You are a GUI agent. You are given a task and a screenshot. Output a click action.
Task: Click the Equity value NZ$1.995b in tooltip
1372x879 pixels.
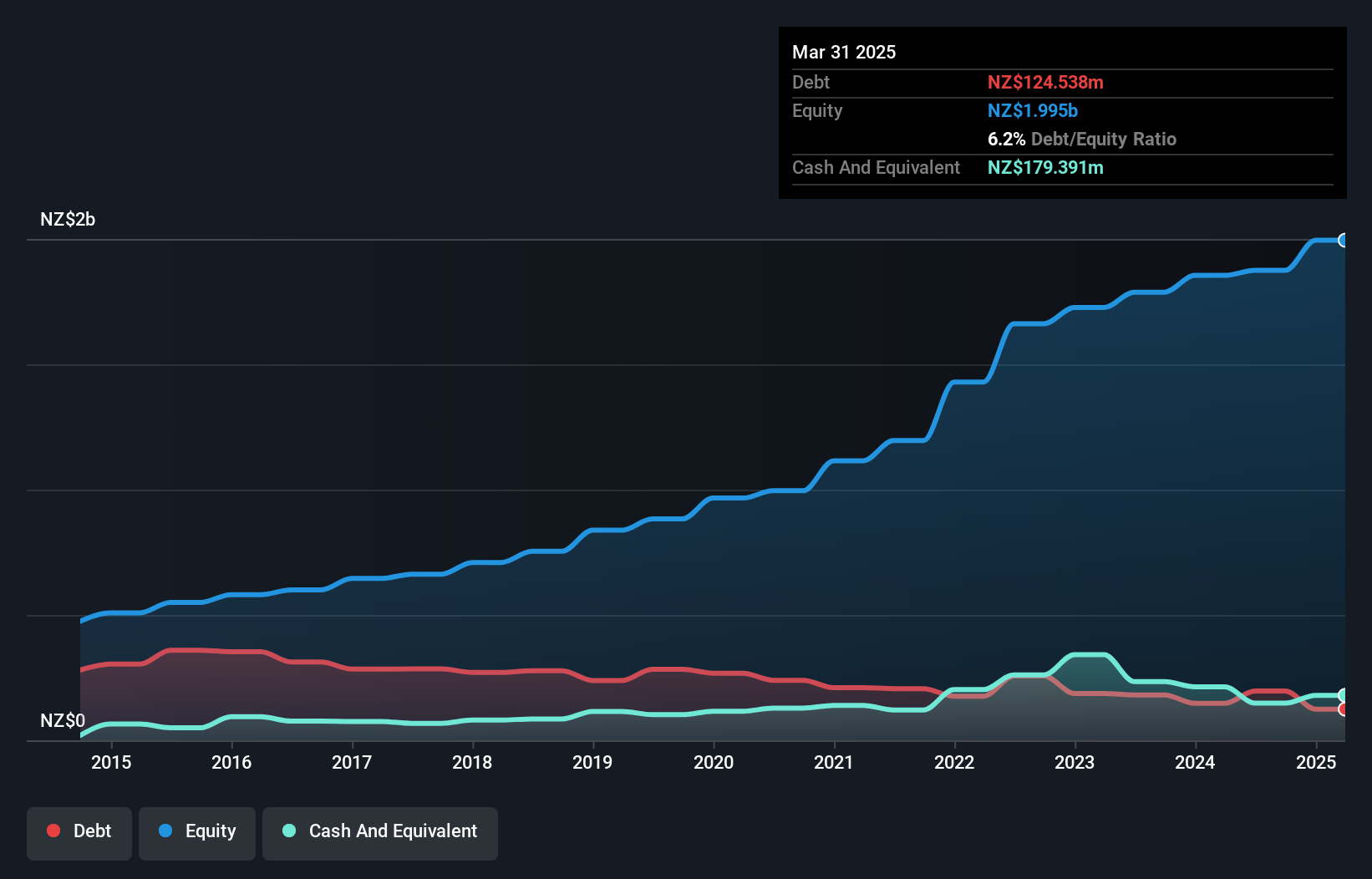pos(1033,110)
